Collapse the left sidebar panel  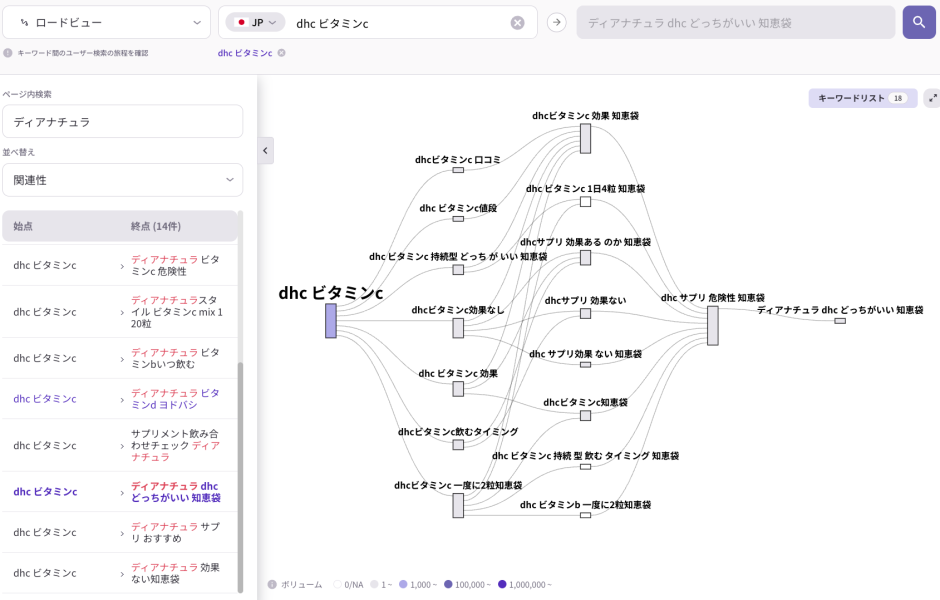coord(265,150)
